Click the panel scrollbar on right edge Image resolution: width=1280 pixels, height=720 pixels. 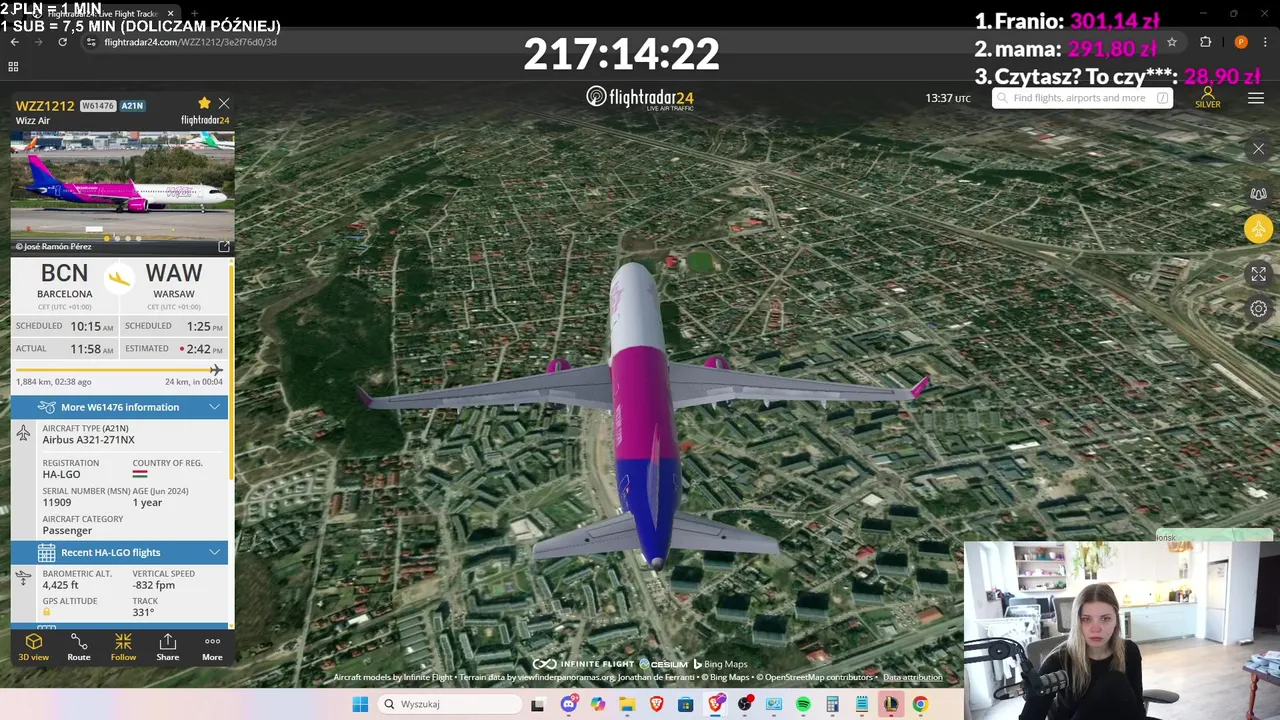click(x=232, y=370)
